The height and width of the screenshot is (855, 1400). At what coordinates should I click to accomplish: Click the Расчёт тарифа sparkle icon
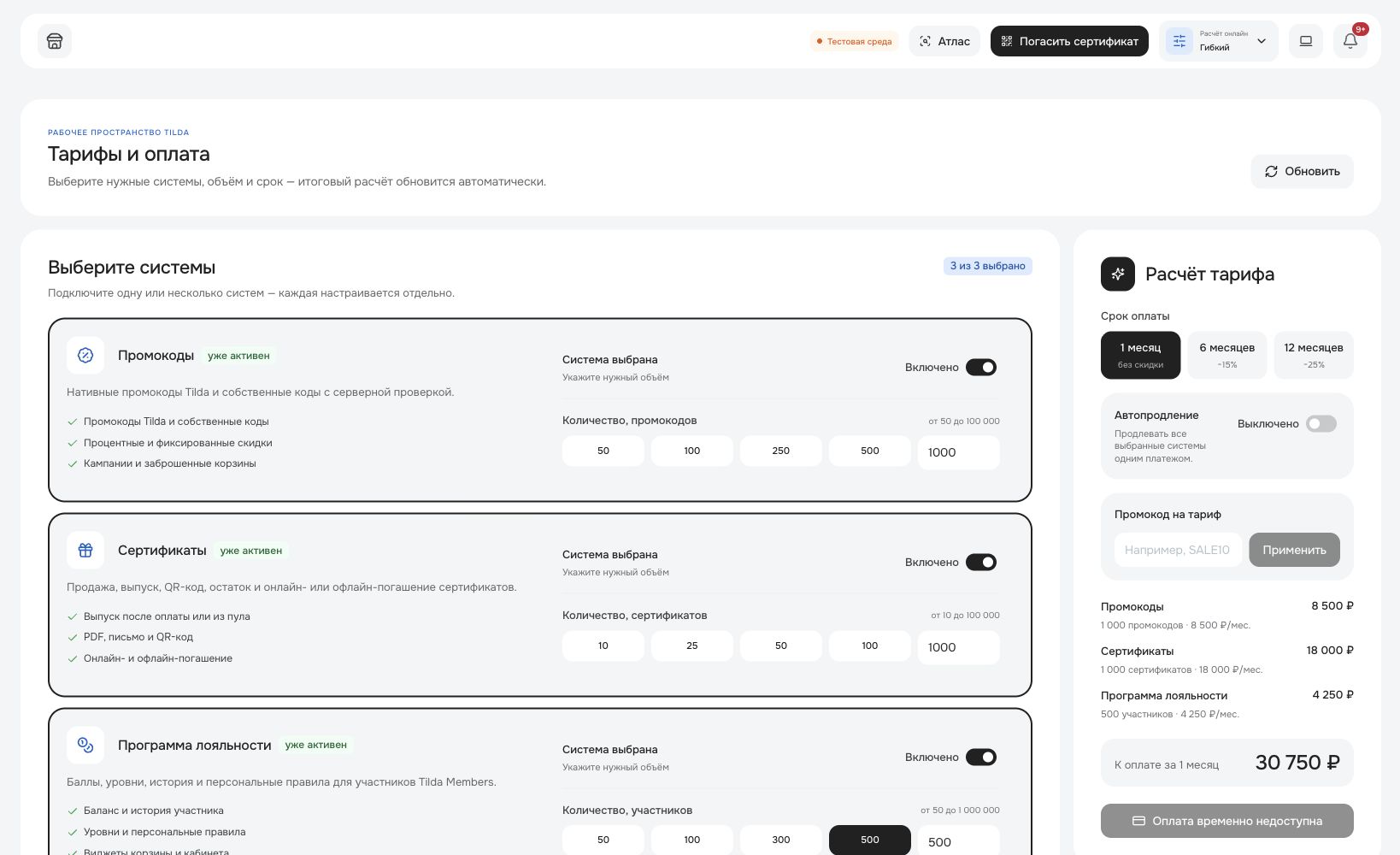[x=1118, y=274]
